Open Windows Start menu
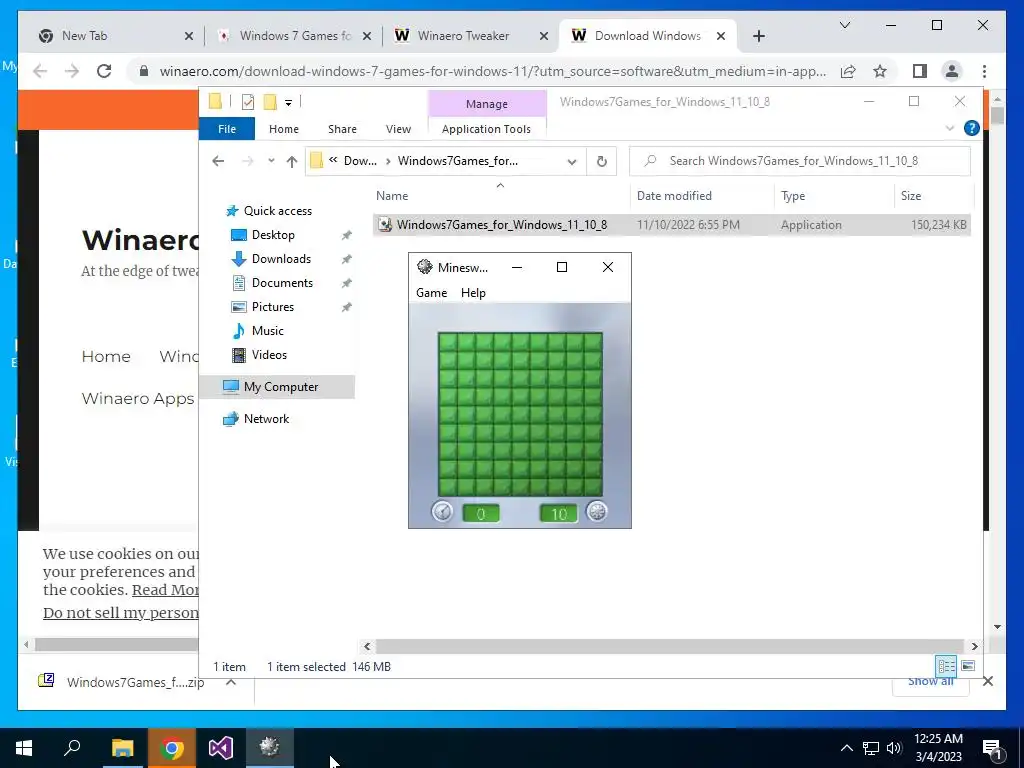This screenshot has width=1024, height=768. point(24,748)
